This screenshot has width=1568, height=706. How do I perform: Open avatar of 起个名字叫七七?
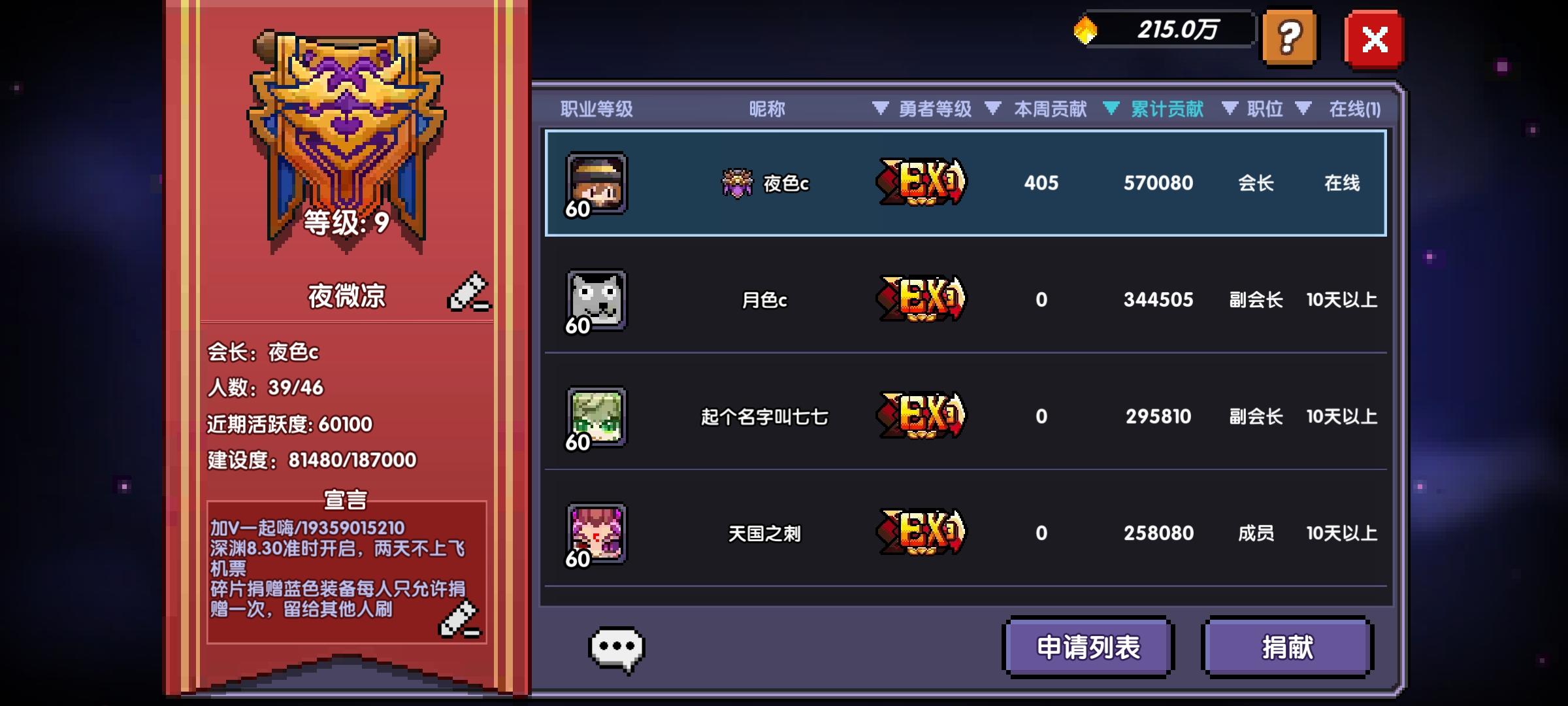tap(596, 417)
